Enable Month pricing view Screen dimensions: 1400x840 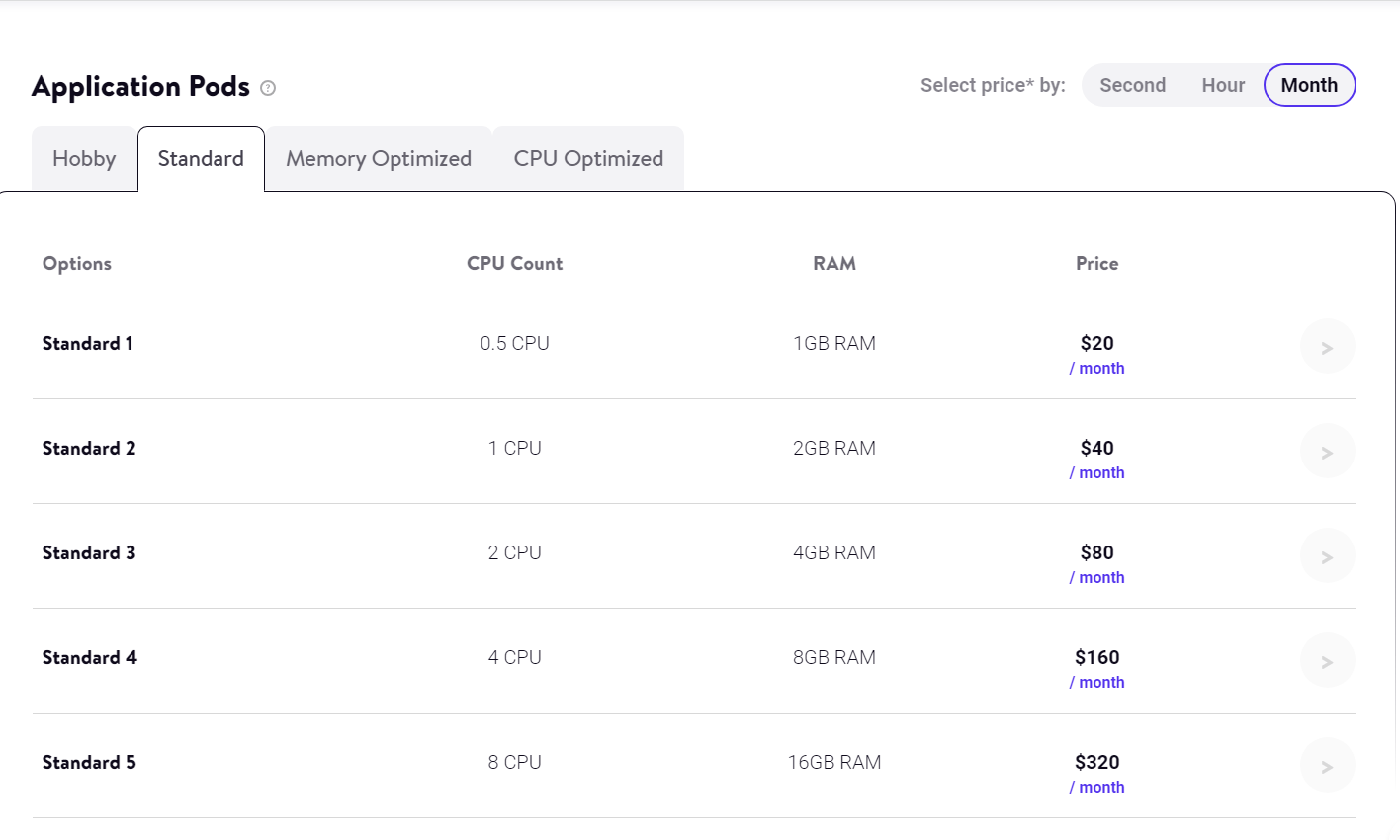point(1309,85)
